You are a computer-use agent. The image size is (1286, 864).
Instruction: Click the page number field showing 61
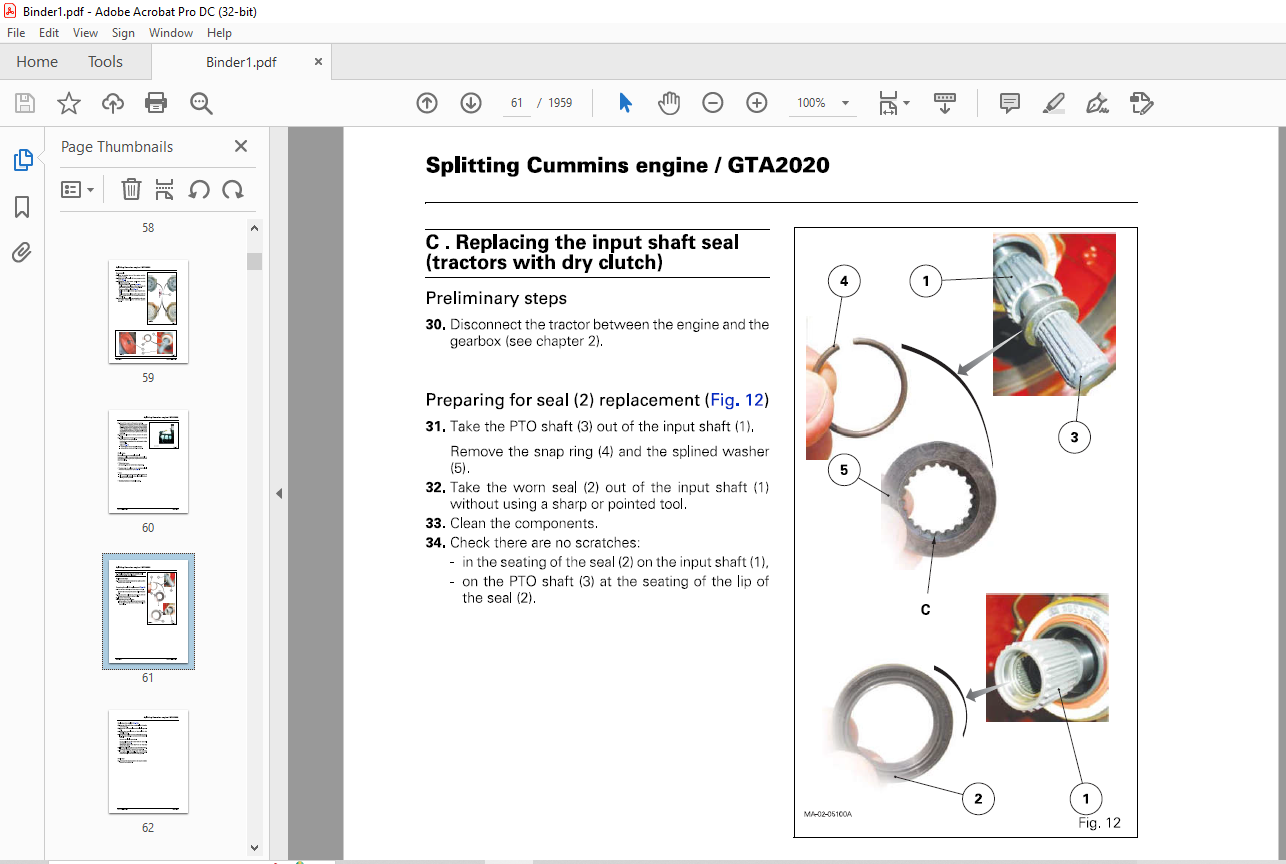516,103
